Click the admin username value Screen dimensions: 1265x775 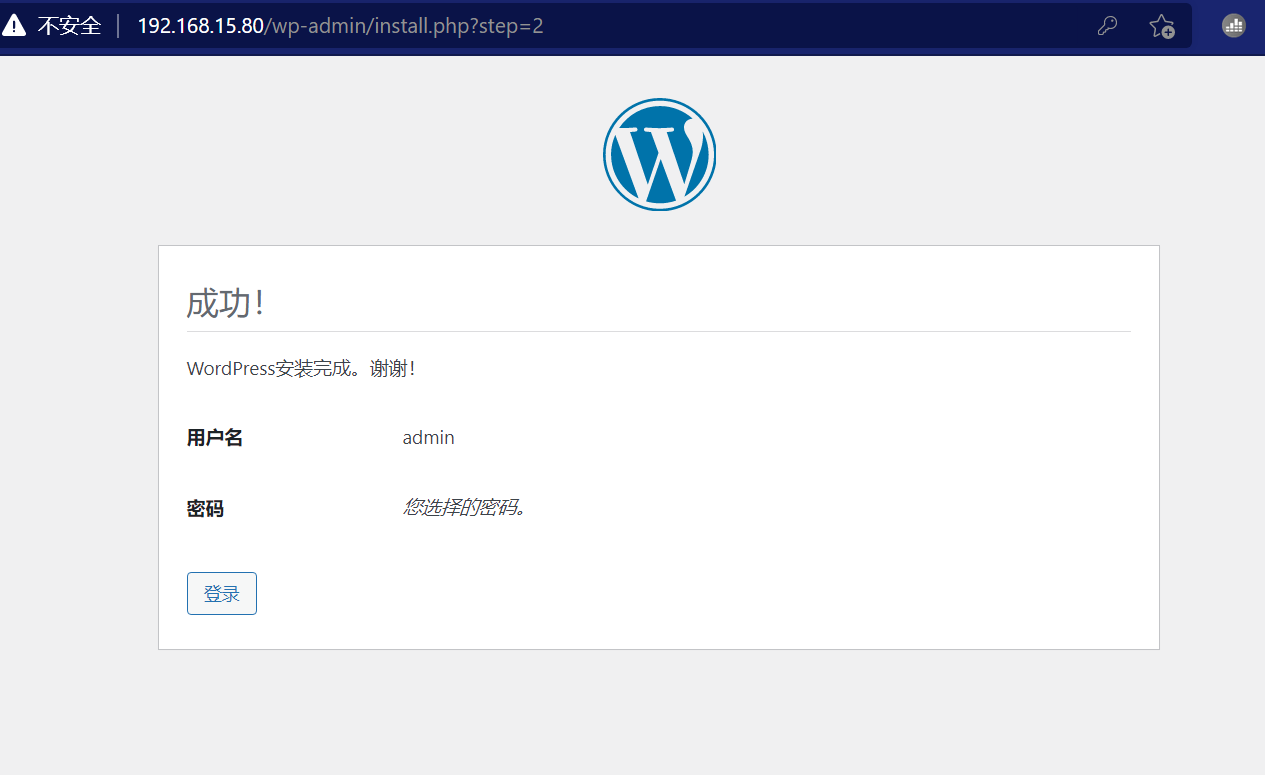coord(429,438)
